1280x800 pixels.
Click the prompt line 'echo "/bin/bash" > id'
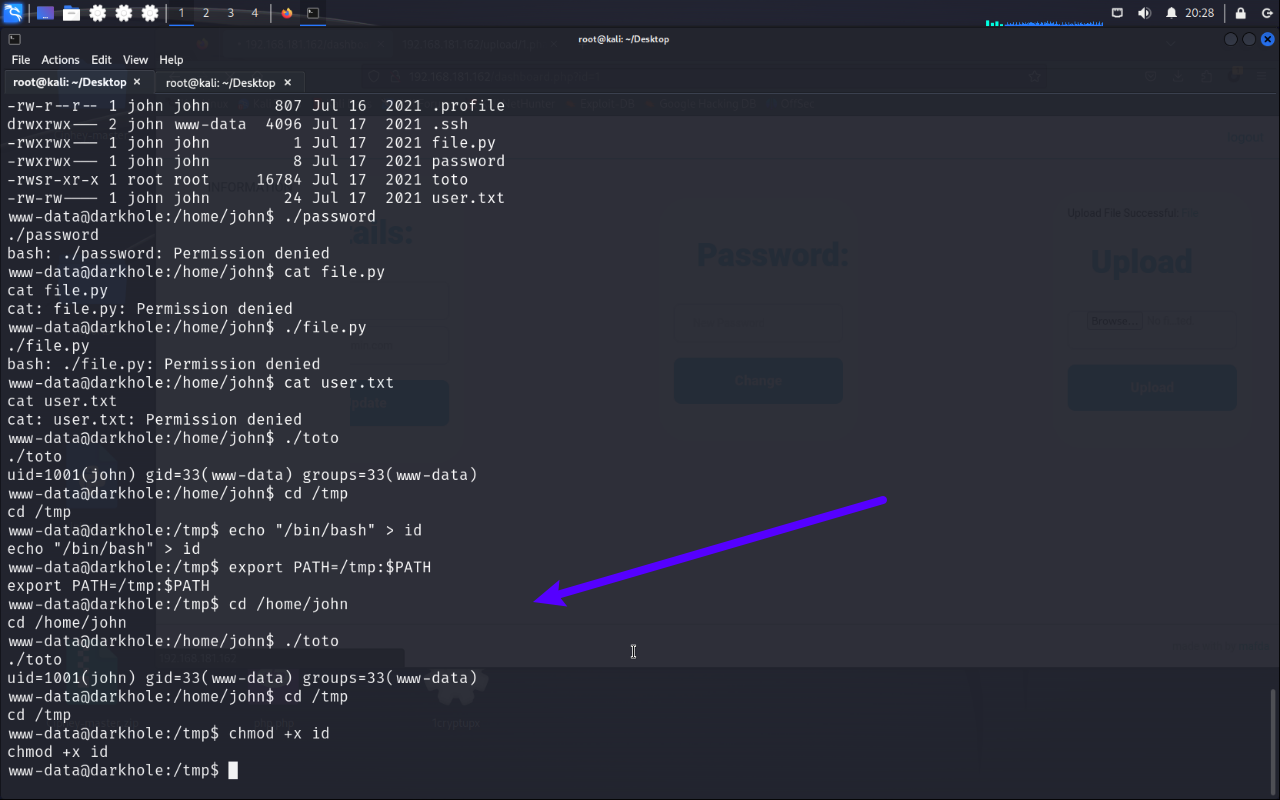(x=215, y=530)
